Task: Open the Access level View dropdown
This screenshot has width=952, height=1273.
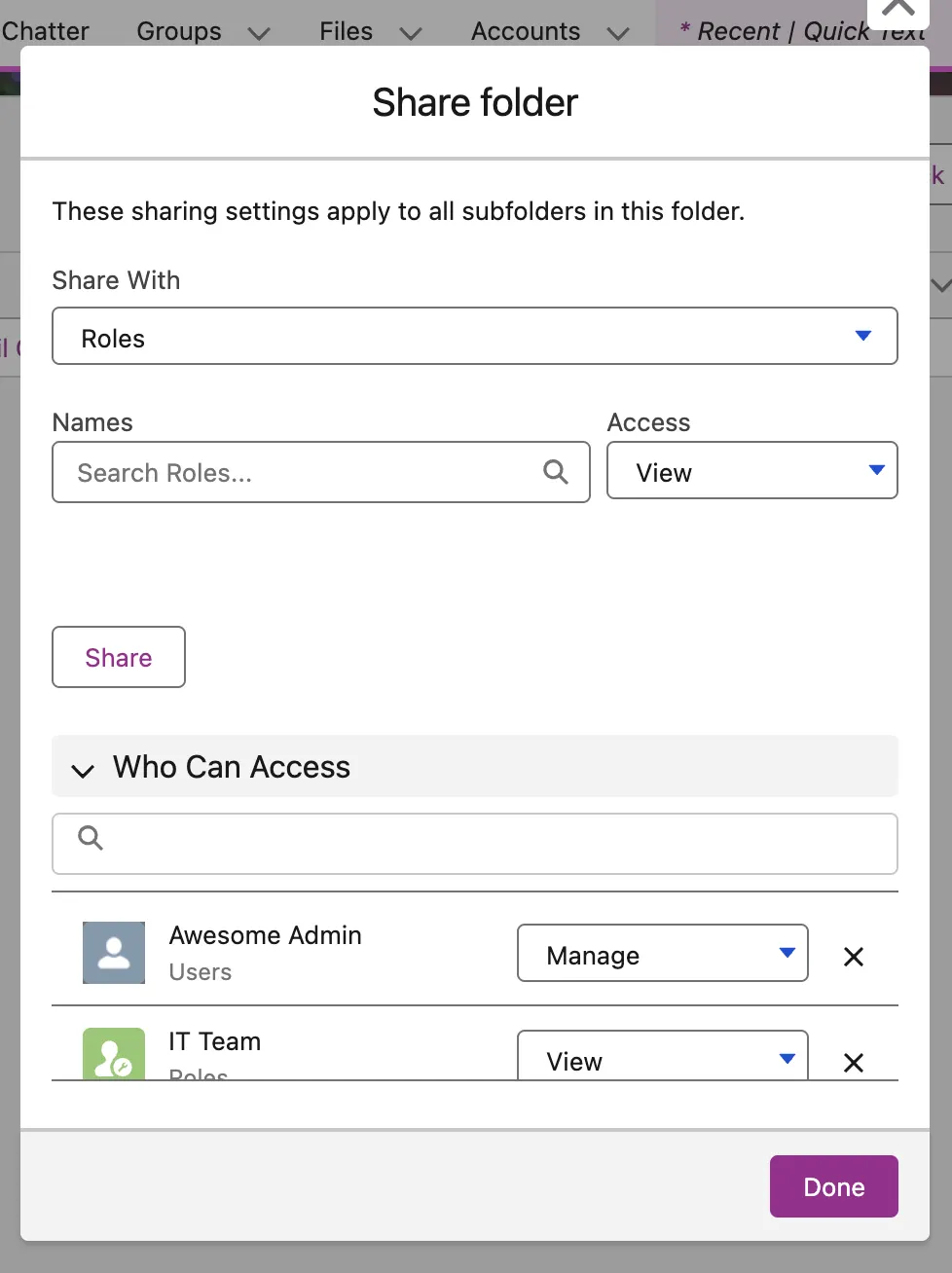Action: pos(751,471)
